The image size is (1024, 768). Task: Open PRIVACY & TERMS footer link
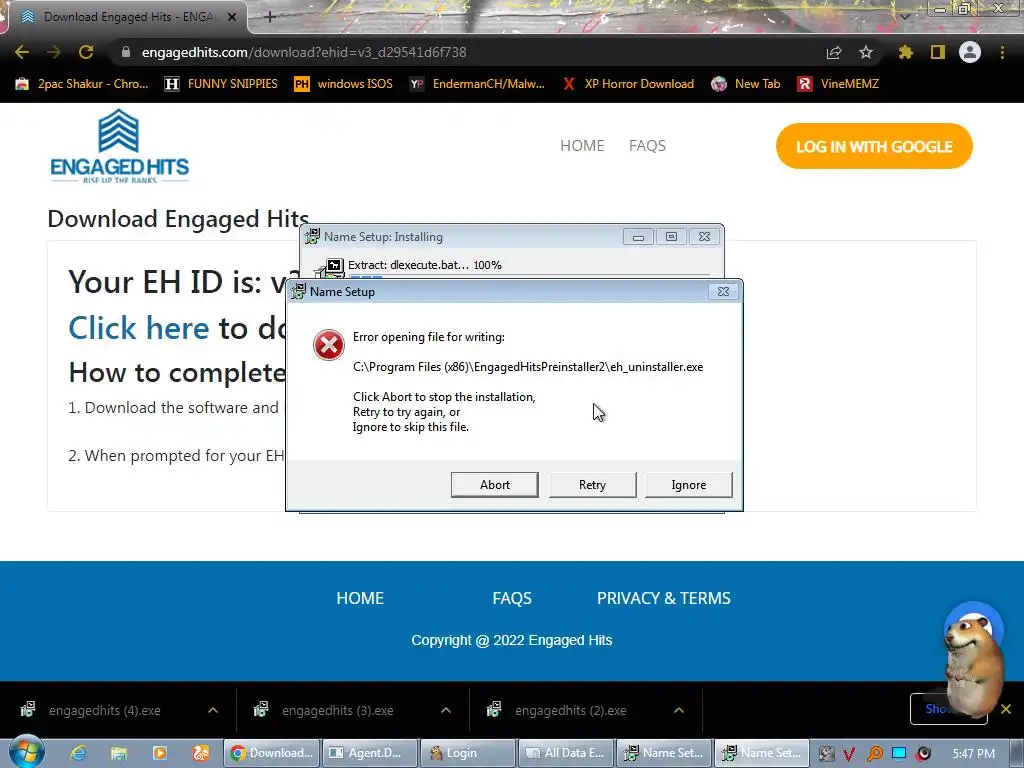tap(664, 598)
